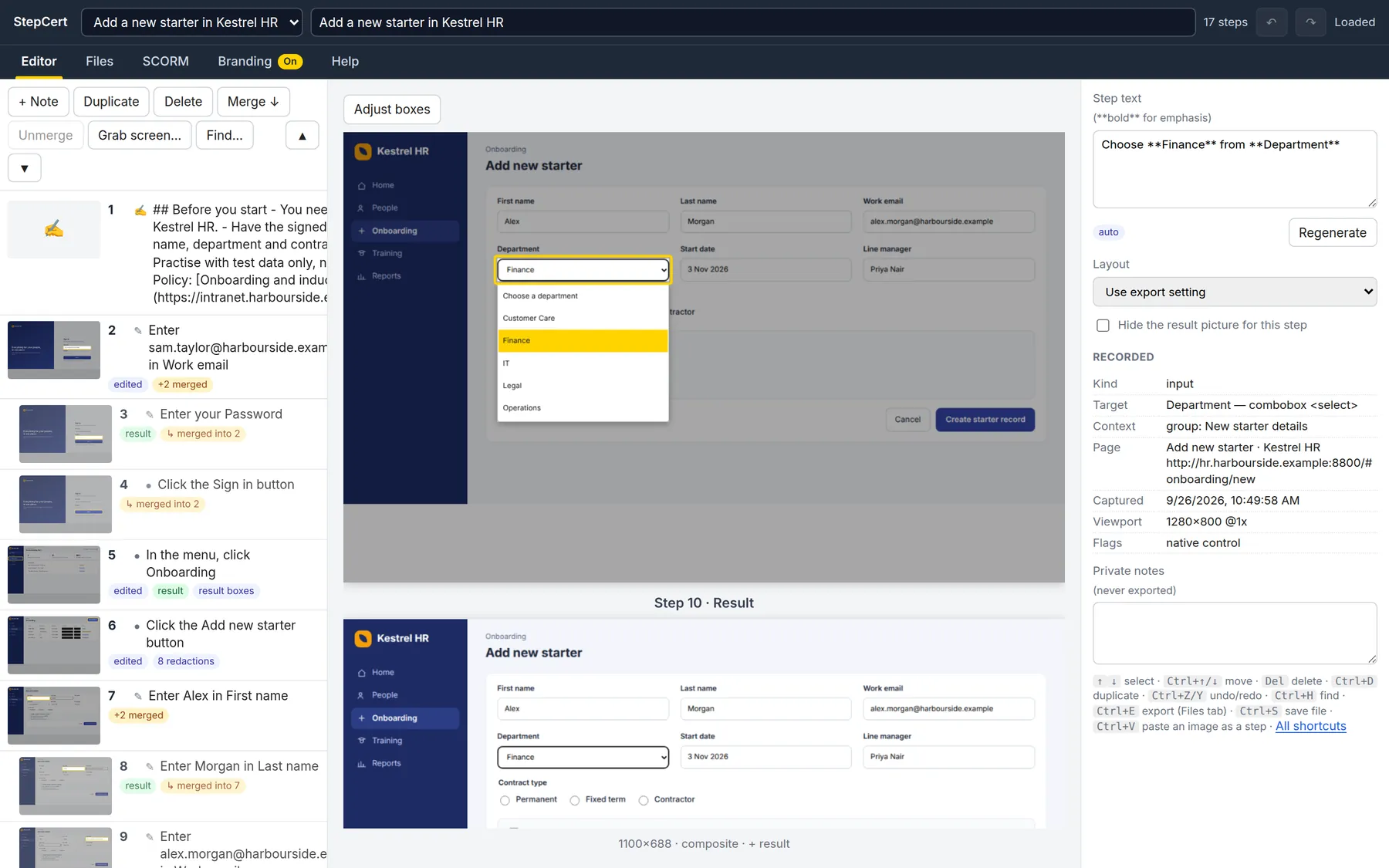The height and width of the screenshot is (868, 1389).
Task: Click Create starter record in step picture
Action: tap(985, 420)
